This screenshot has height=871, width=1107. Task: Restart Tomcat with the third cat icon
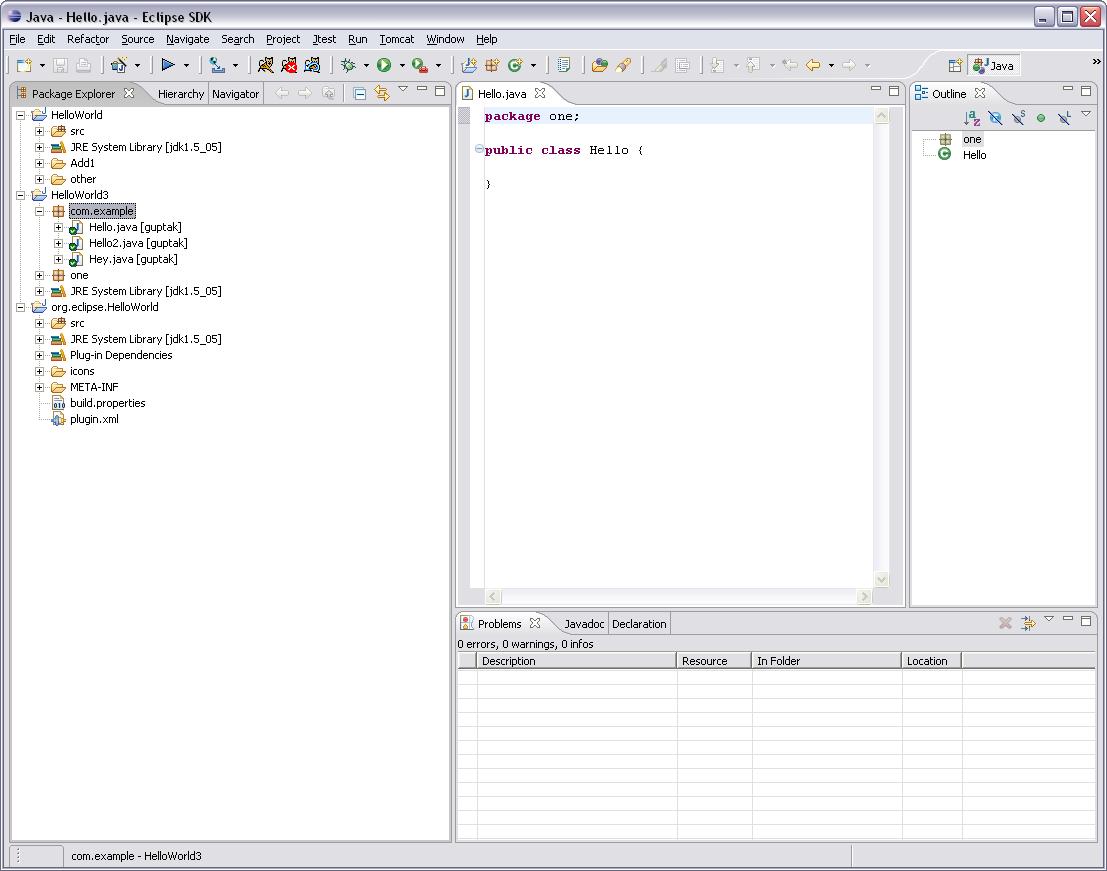[x=312, y=66]
